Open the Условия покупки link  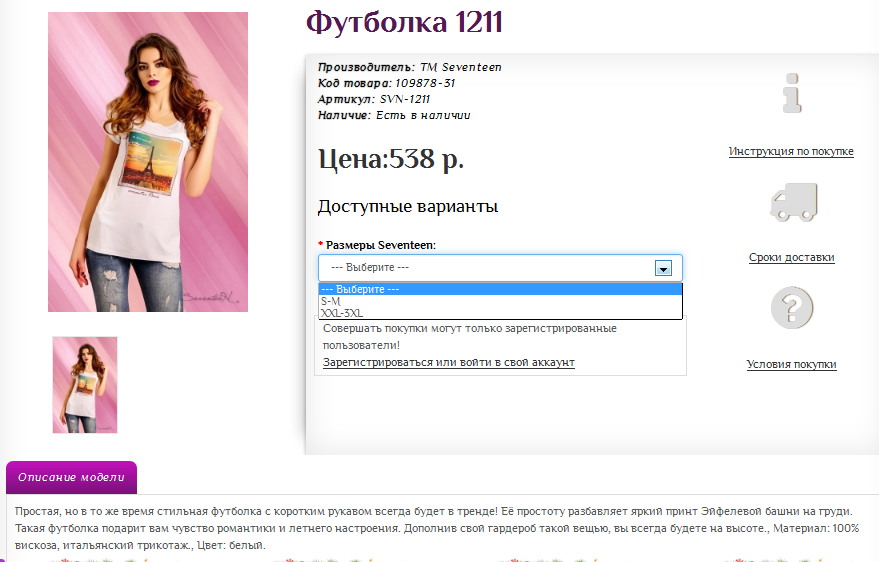[791, 364]
